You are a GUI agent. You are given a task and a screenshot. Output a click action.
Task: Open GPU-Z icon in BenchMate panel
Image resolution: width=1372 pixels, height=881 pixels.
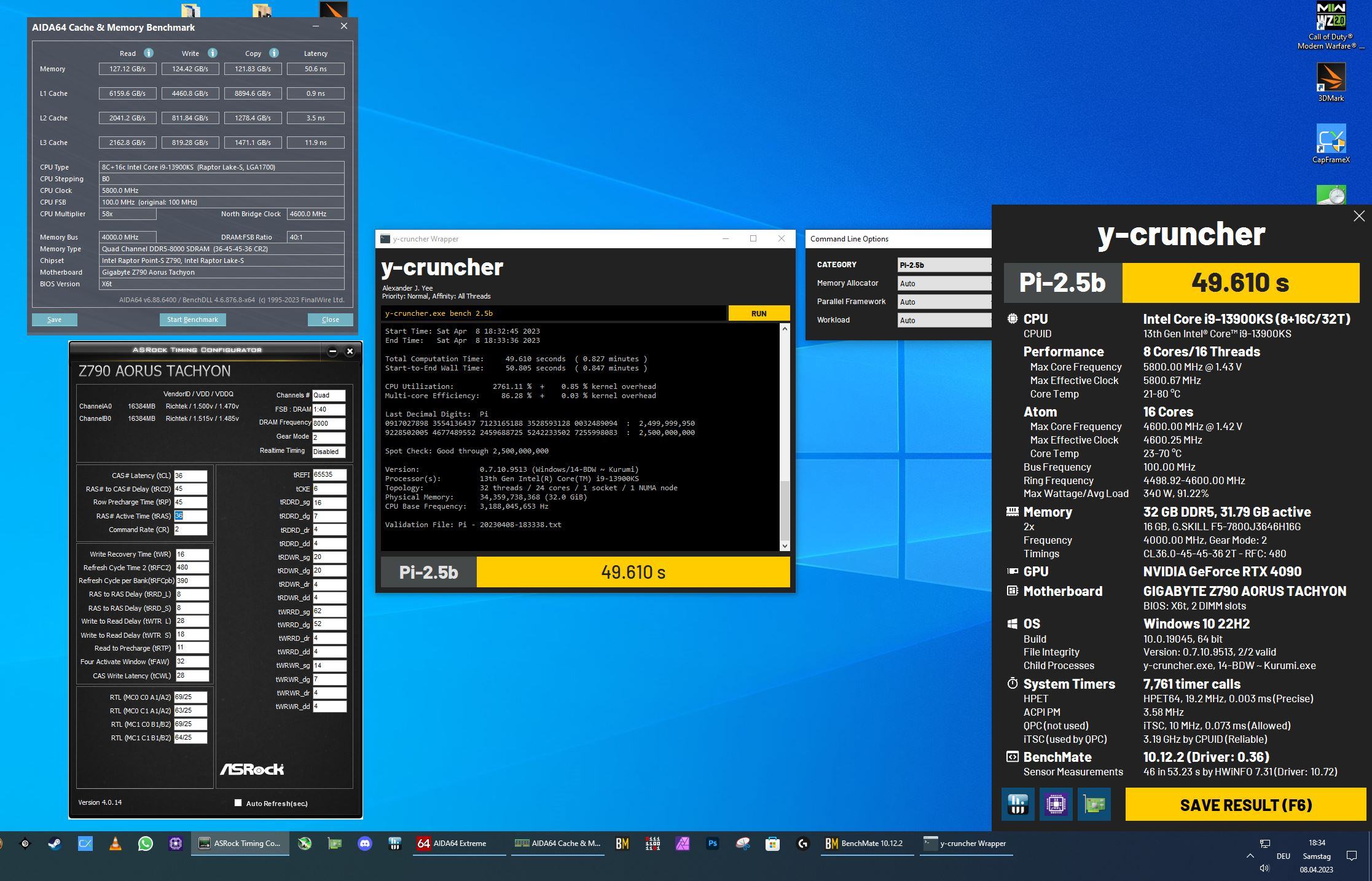[1094, 804]
